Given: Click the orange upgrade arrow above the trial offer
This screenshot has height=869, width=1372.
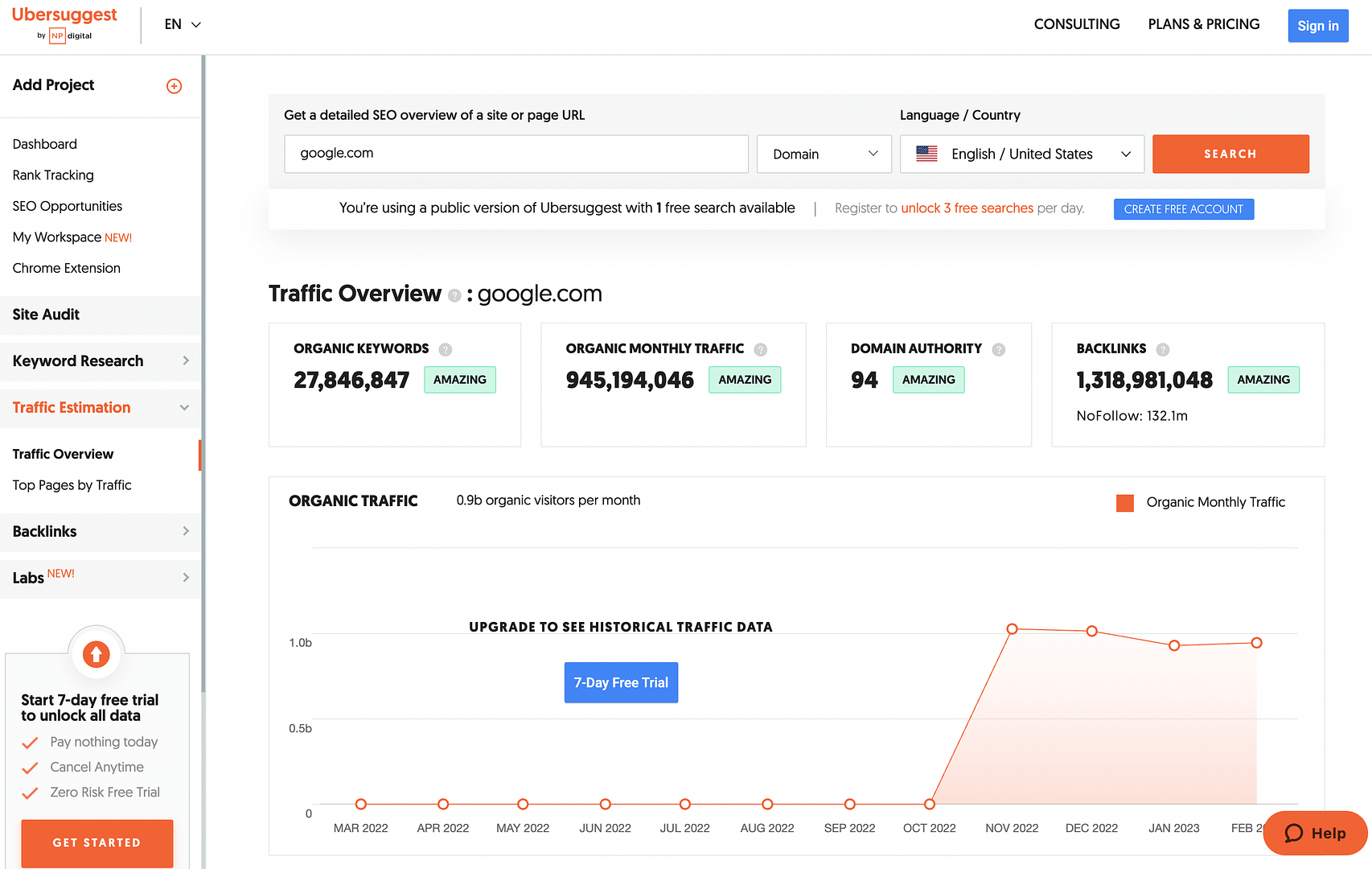Looking at the screenshot, I should pyautogui.click(x=97, y=654).
